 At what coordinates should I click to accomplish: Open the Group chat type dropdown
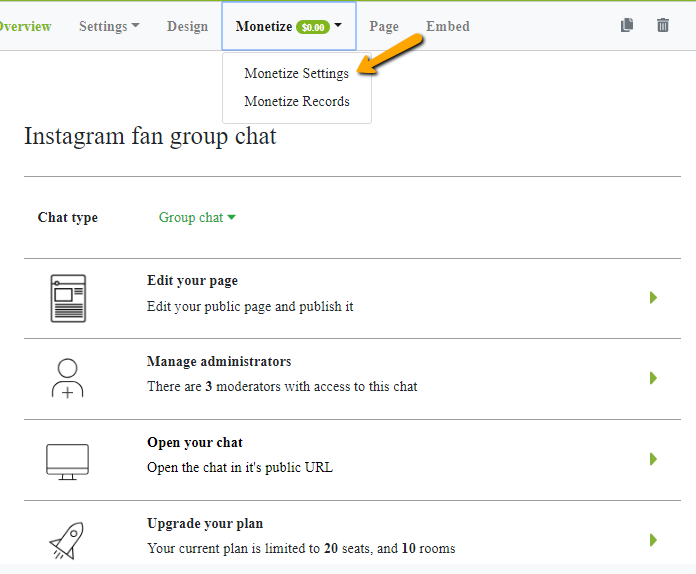coord(197,218)
